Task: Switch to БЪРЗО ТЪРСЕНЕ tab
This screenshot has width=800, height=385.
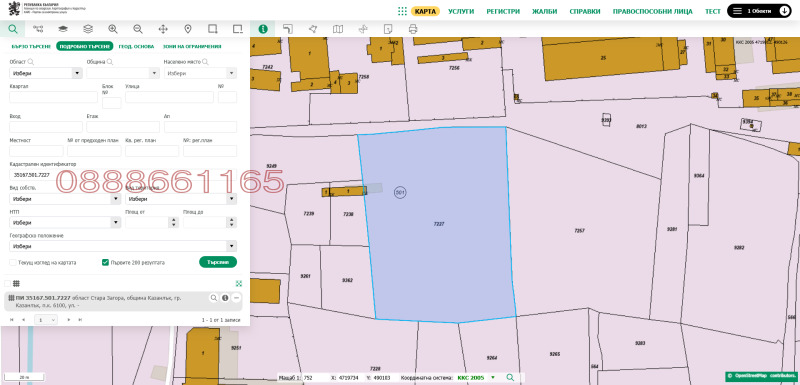Action: (31, 46)
